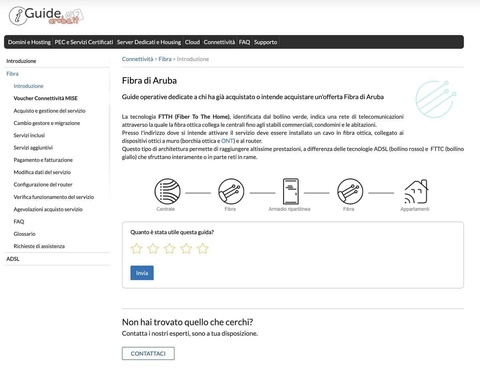480x374 pixels.
Task: Click the Centrale diagram icon
Action: pyautogui.click(x=167, y=191)
